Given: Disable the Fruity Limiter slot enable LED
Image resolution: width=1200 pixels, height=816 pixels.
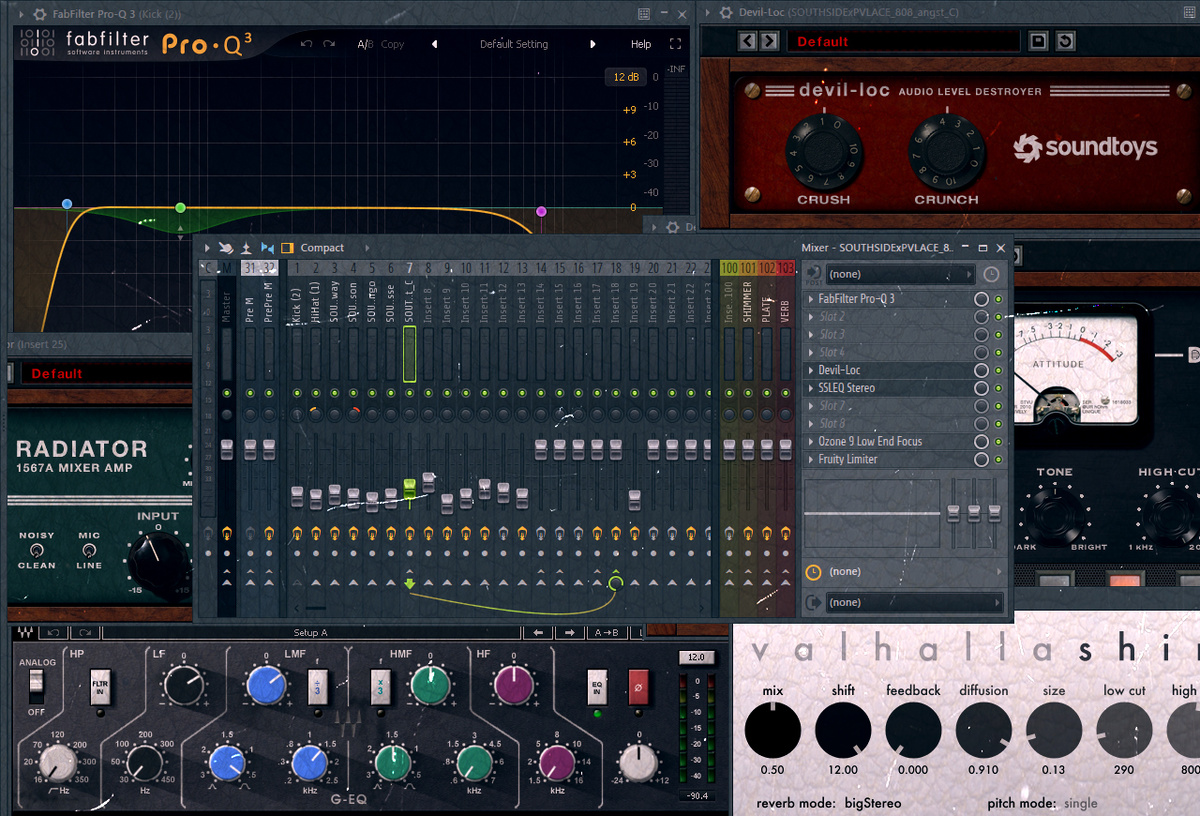Looking at the screenshot, I should (x=998, y=460).
